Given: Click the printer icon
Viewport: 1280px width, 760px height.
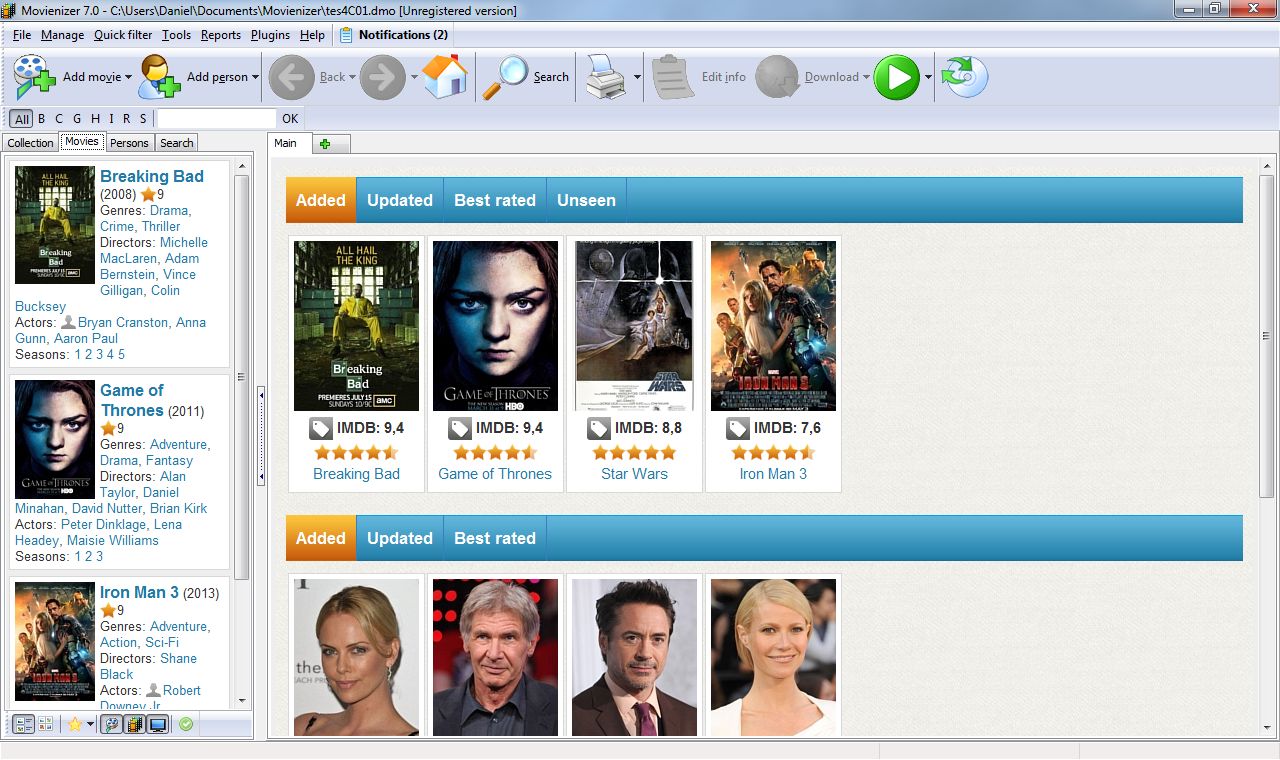Looking at the screenshot, I should click(x=606, y=77).
